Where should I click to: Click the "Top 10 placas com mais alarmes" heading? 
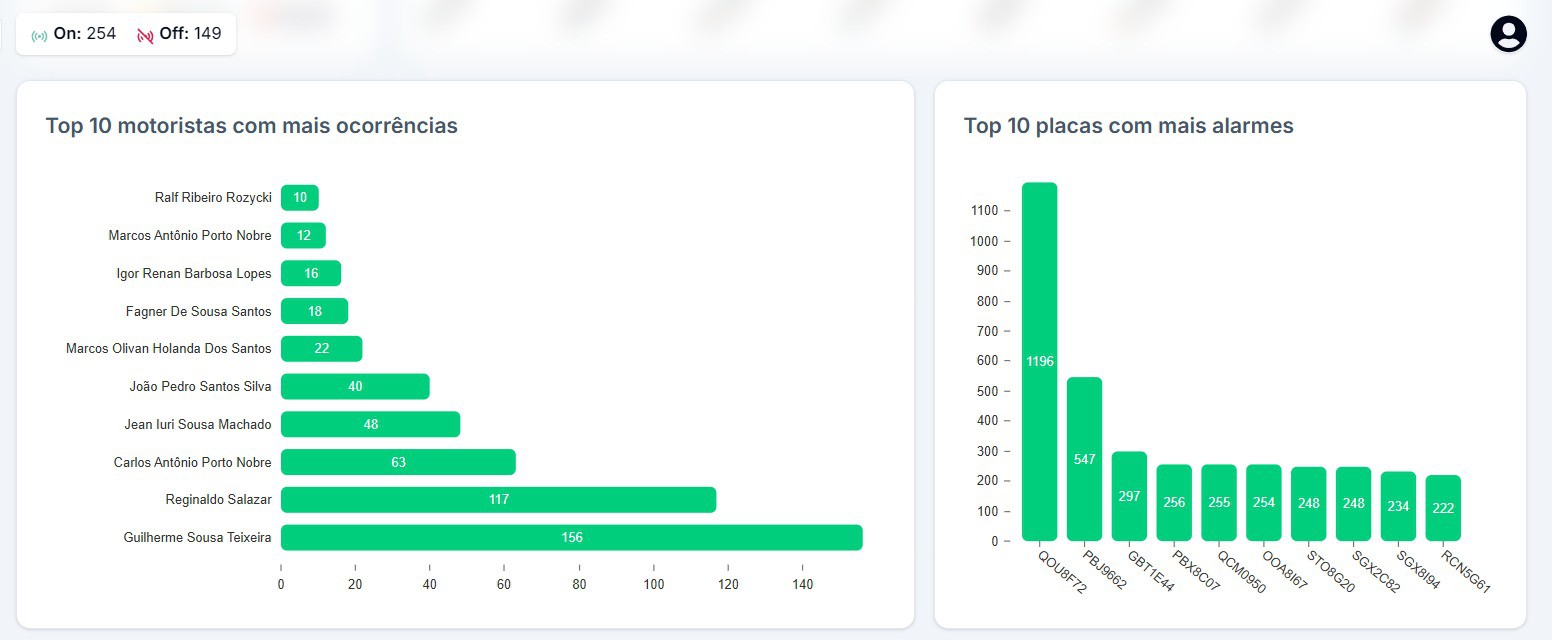[x=1128, y=126]
